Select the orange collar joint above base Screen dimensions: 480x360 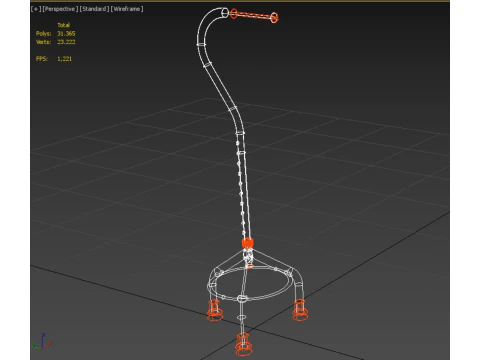(247, 243)
